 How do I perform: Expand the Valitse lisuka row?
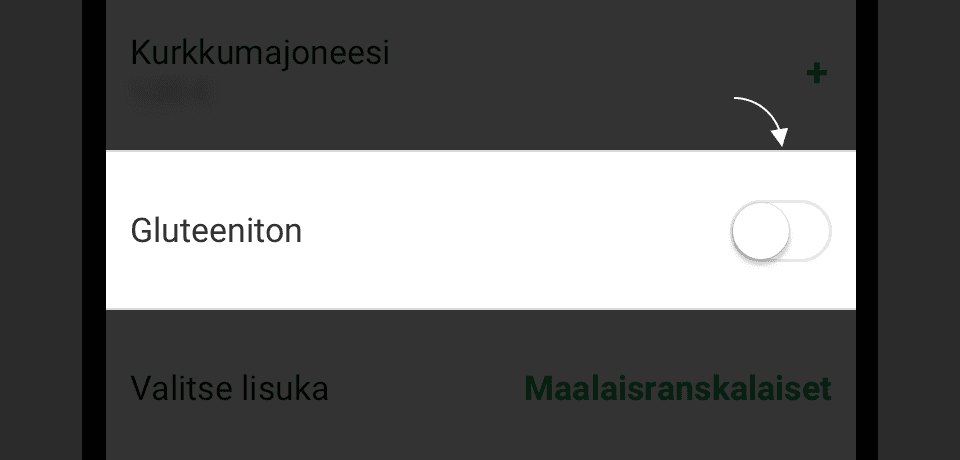pos(480,388)
